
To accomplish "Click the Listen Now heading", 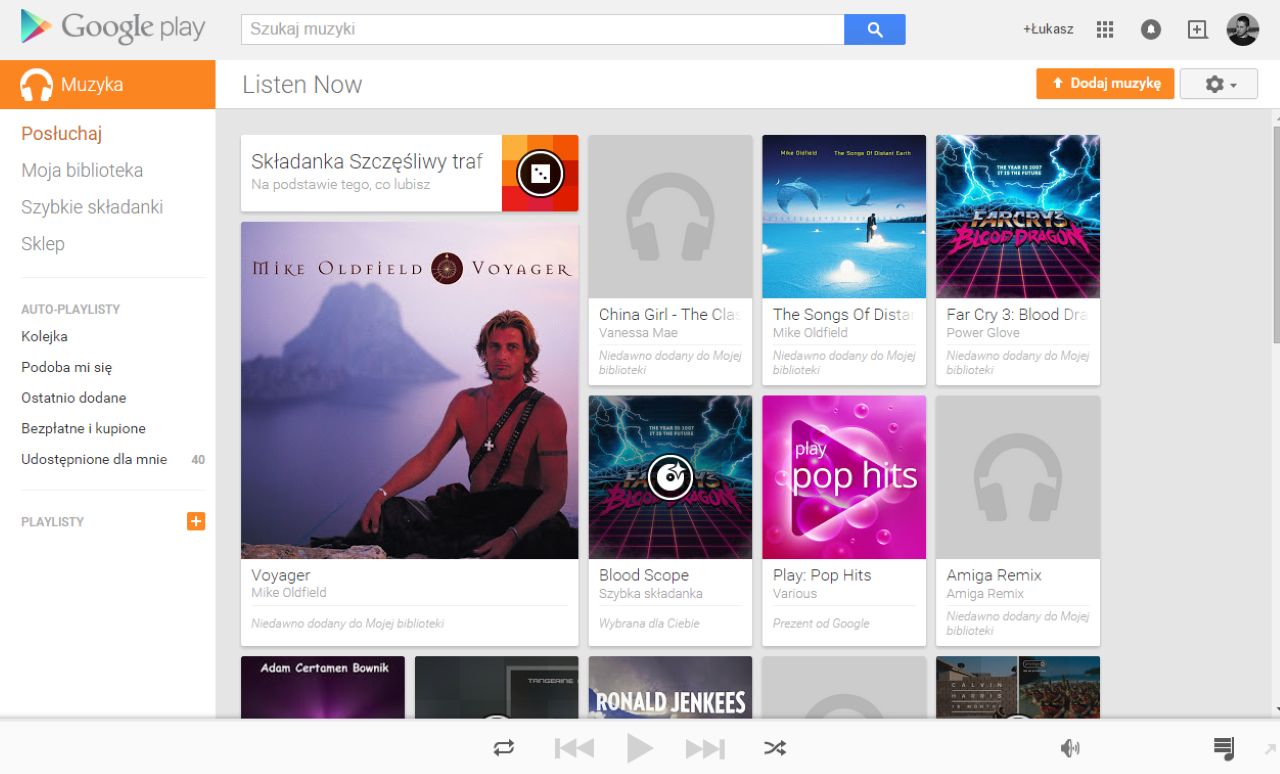I will click(x=302, y=85).
